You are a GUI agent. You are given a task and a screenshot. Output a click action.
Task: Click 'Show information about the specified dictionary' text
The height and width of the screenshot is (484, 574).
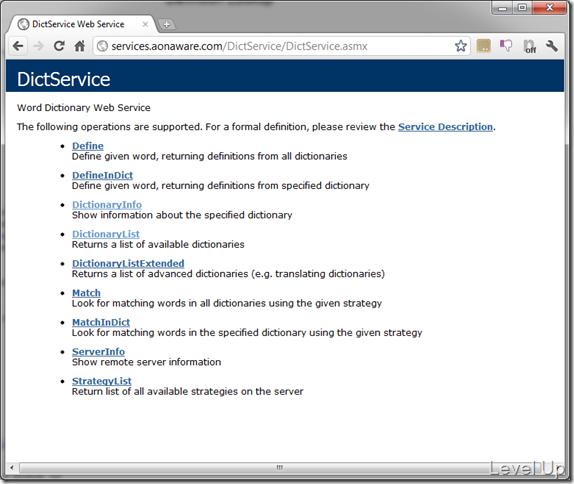(182, 215)
